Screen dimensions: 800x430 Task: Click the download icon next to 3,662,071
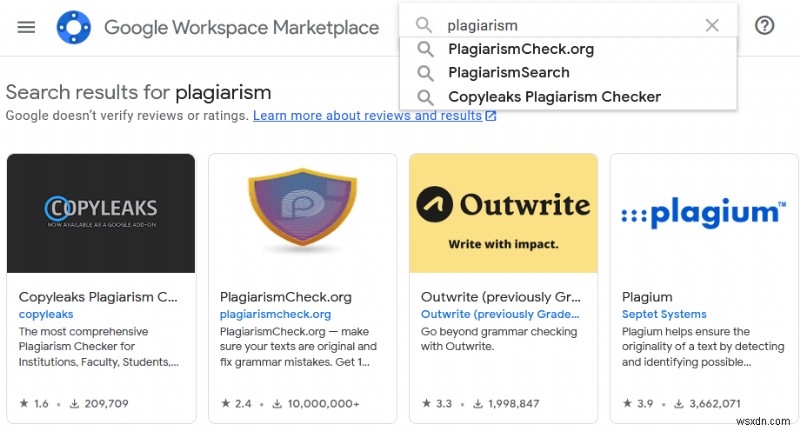(679, 403)
